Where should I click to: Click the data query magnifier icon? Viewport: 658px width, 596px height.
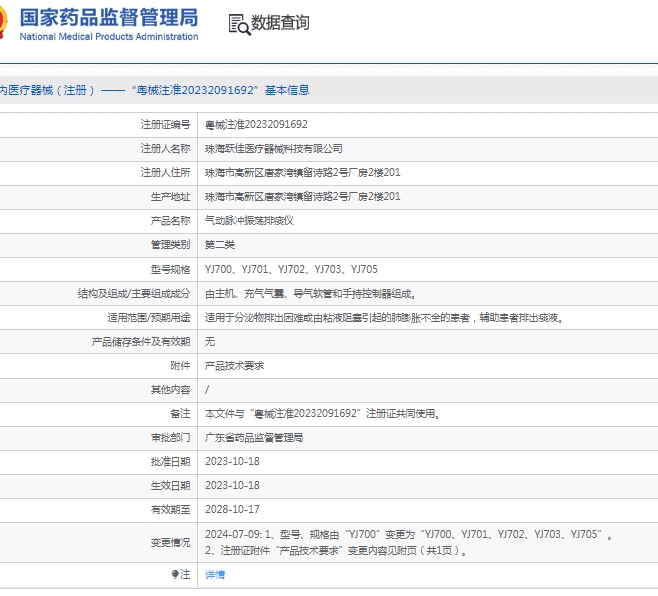pos(239,24)
